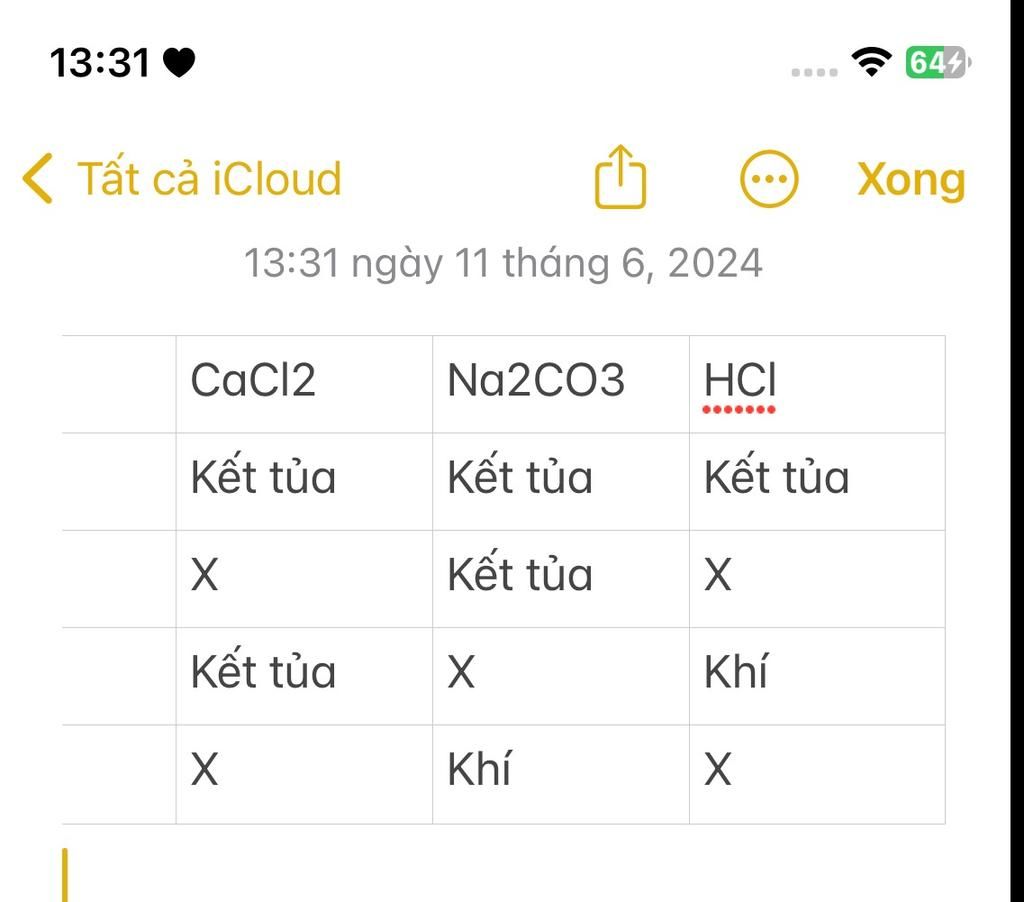
Task: Go back to Tất cả iCloud
Action: pos(209,180)
